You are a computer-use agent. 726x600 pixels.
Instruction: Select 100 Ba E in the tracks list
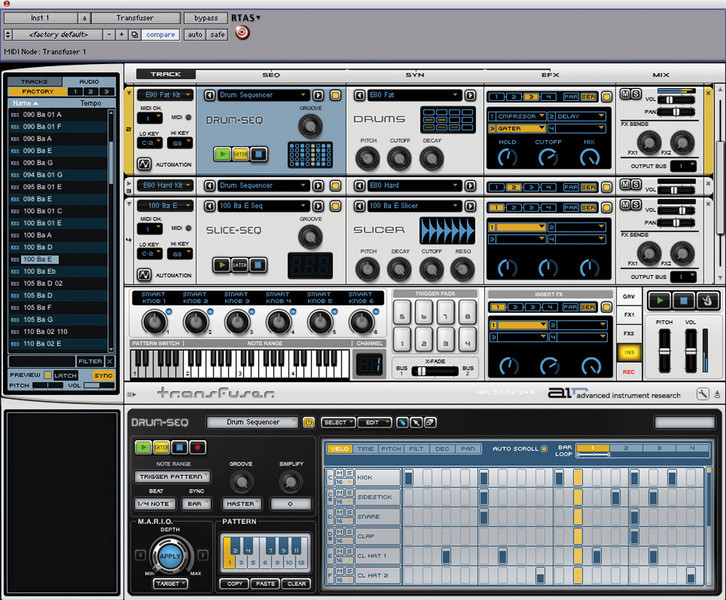39,259
